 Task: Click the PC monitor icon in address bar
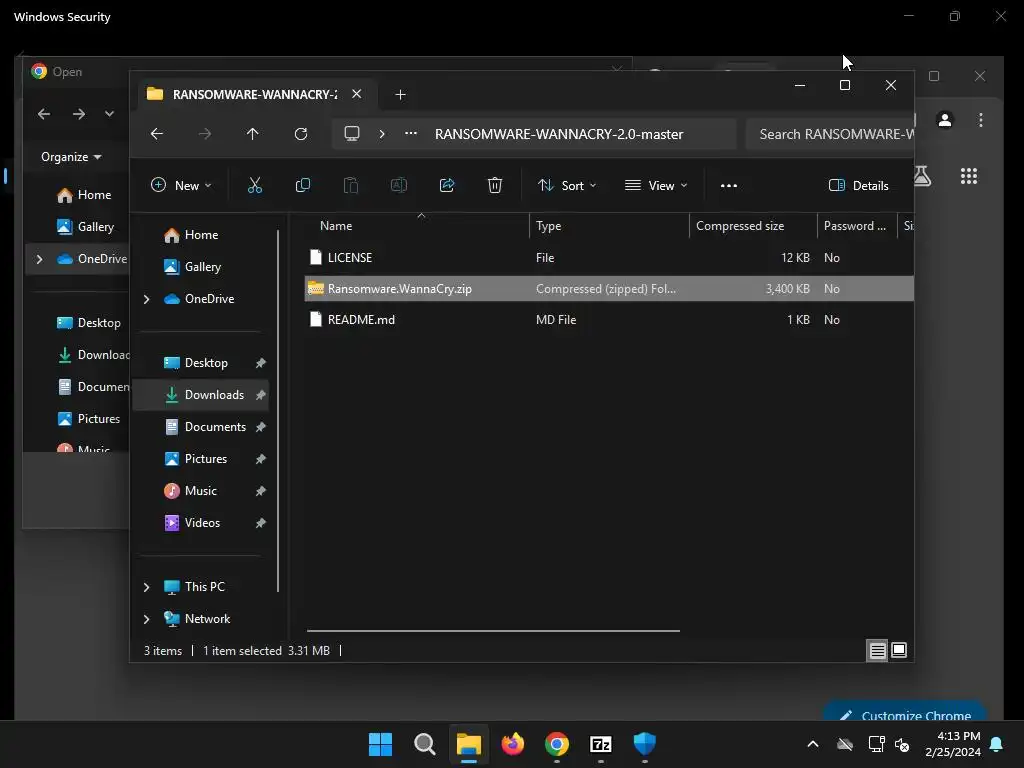tap(352, 134)
